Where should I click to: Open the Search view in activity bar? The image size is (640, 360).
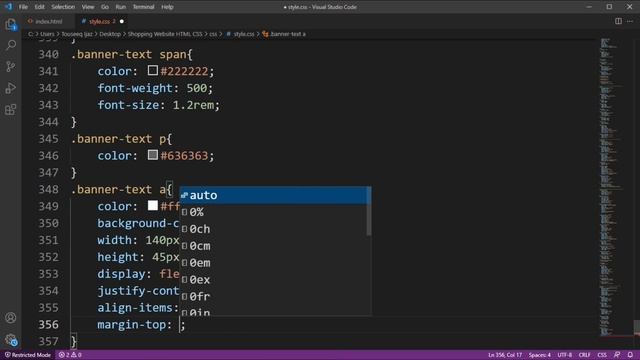(x=11, y=45)
